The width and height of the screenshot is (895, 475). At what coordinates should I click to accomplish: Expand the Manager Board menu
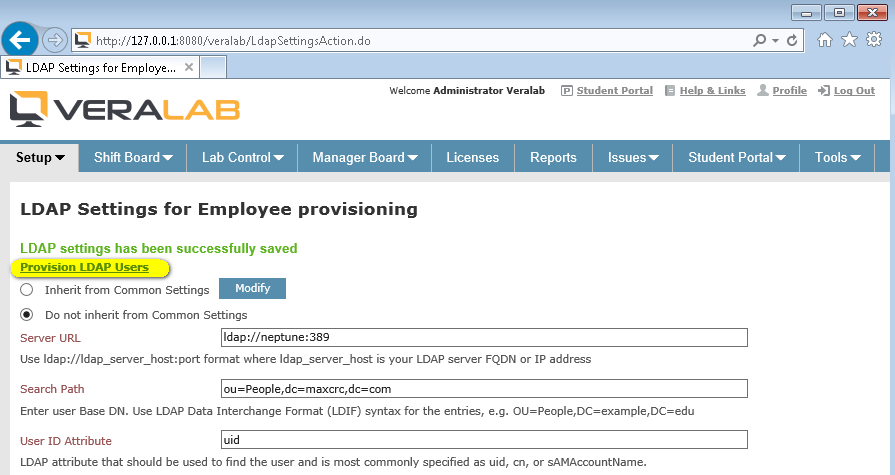(365, 158)
